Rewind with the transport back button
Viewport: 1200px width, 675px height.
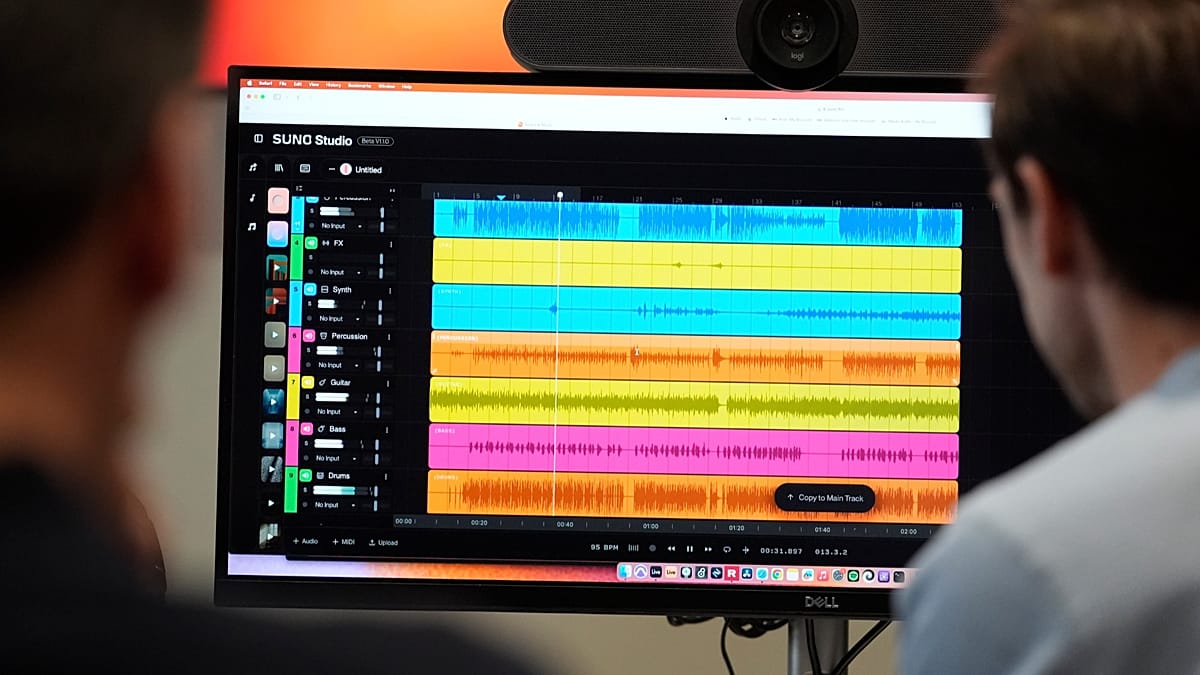tap(671, 548)
